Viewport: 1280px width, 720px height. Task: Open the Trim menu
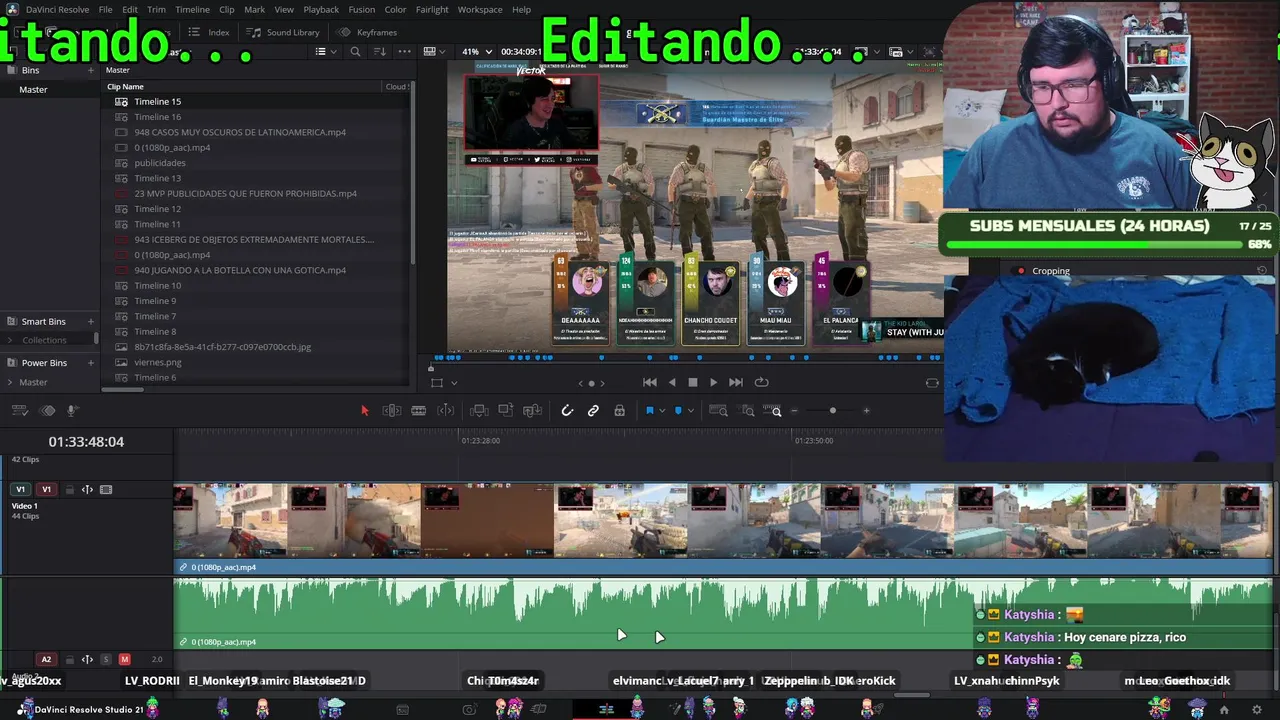pos(156,10)
